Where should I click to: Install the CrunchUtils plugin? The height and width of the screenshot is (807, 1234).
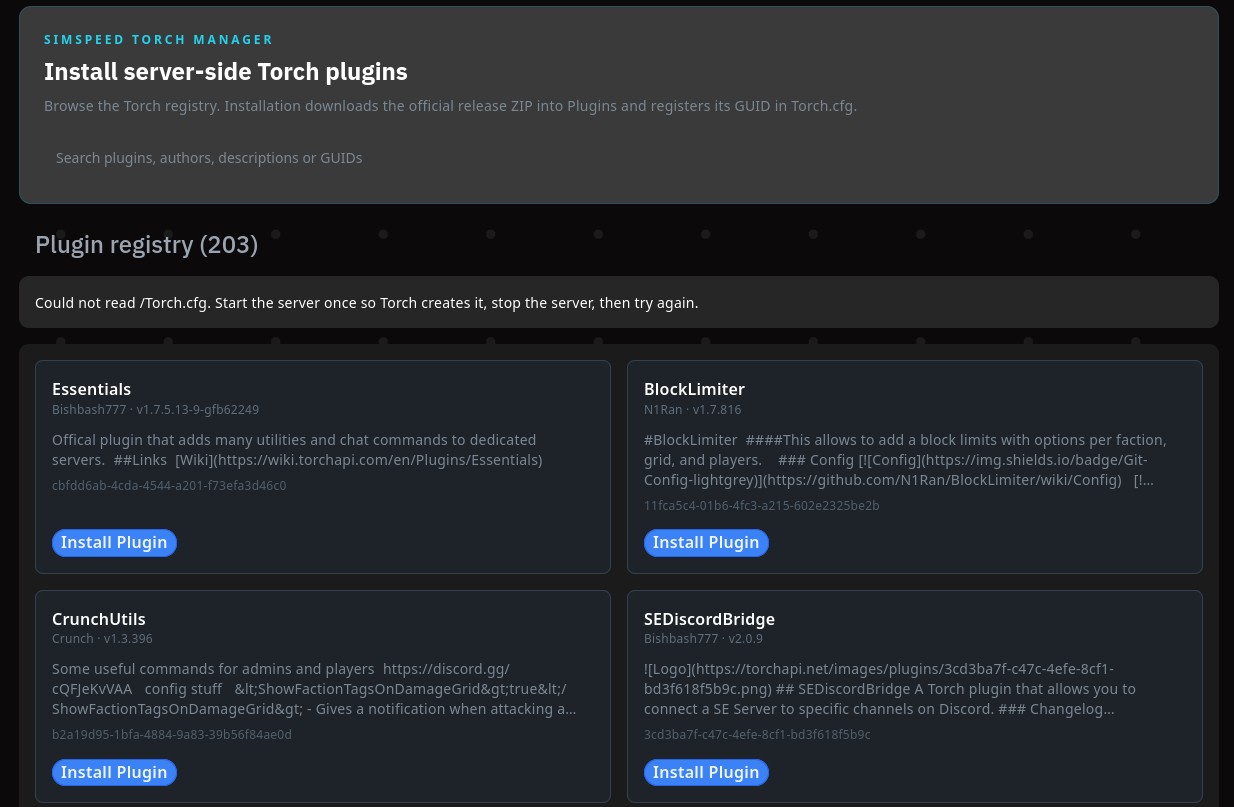[x=114, y=772]
